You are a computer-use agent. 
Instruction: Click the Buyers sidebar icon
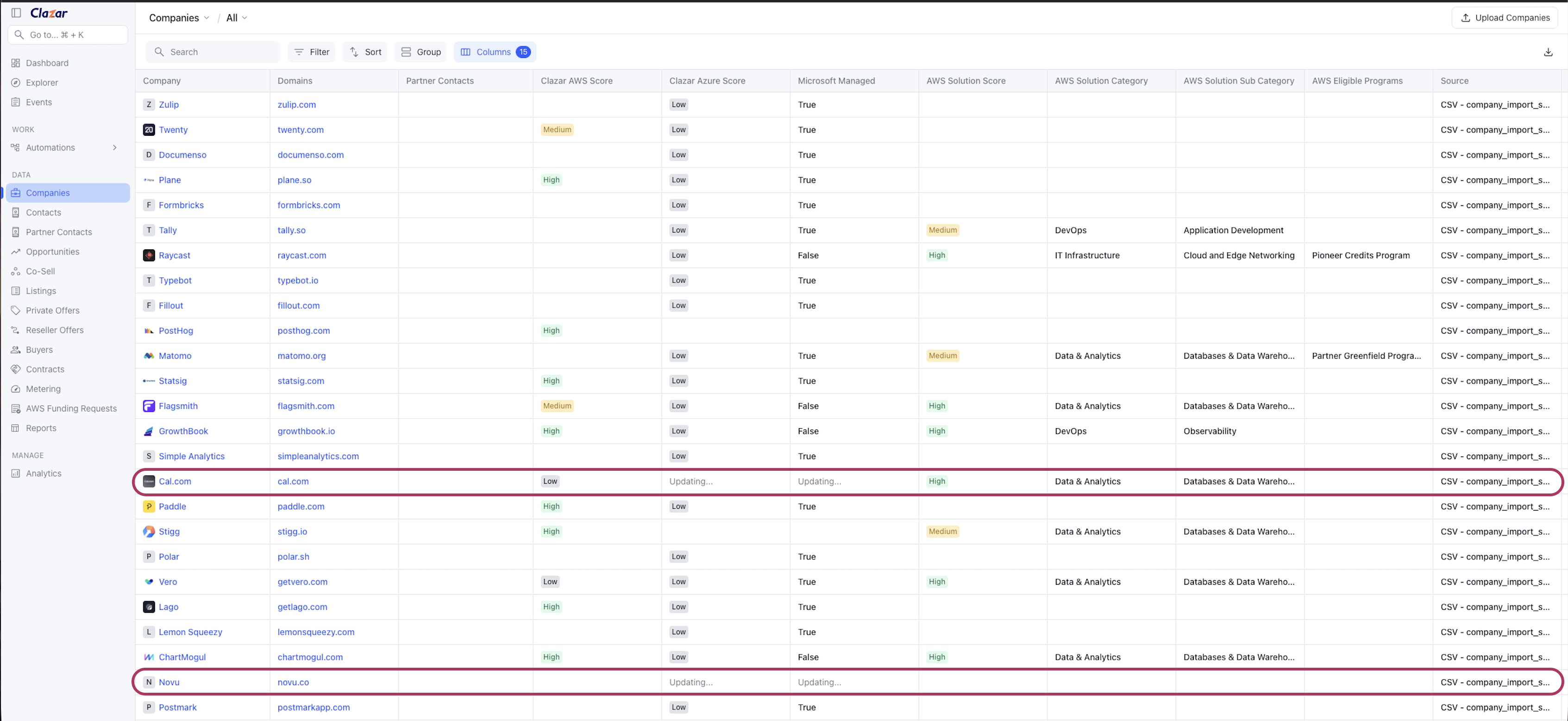coord(16,349)
